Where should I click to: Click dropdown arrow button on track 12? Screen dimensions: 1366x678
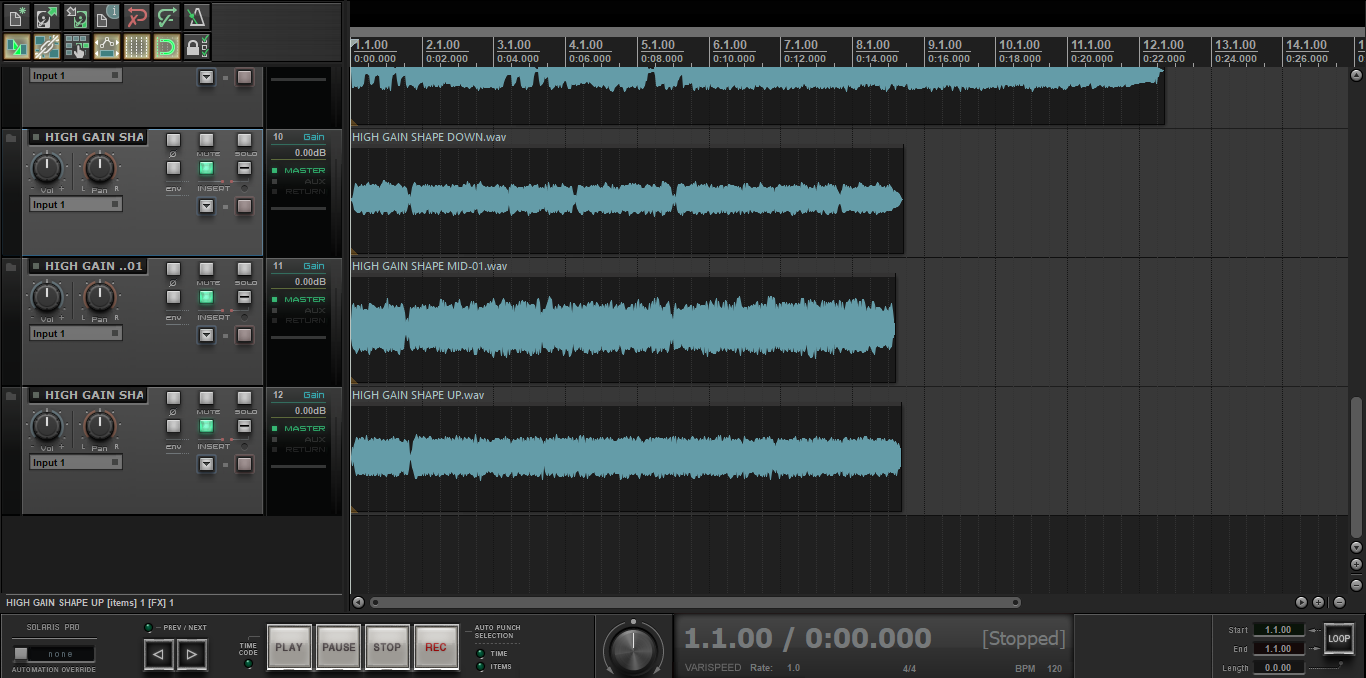[x=206, y=464]
